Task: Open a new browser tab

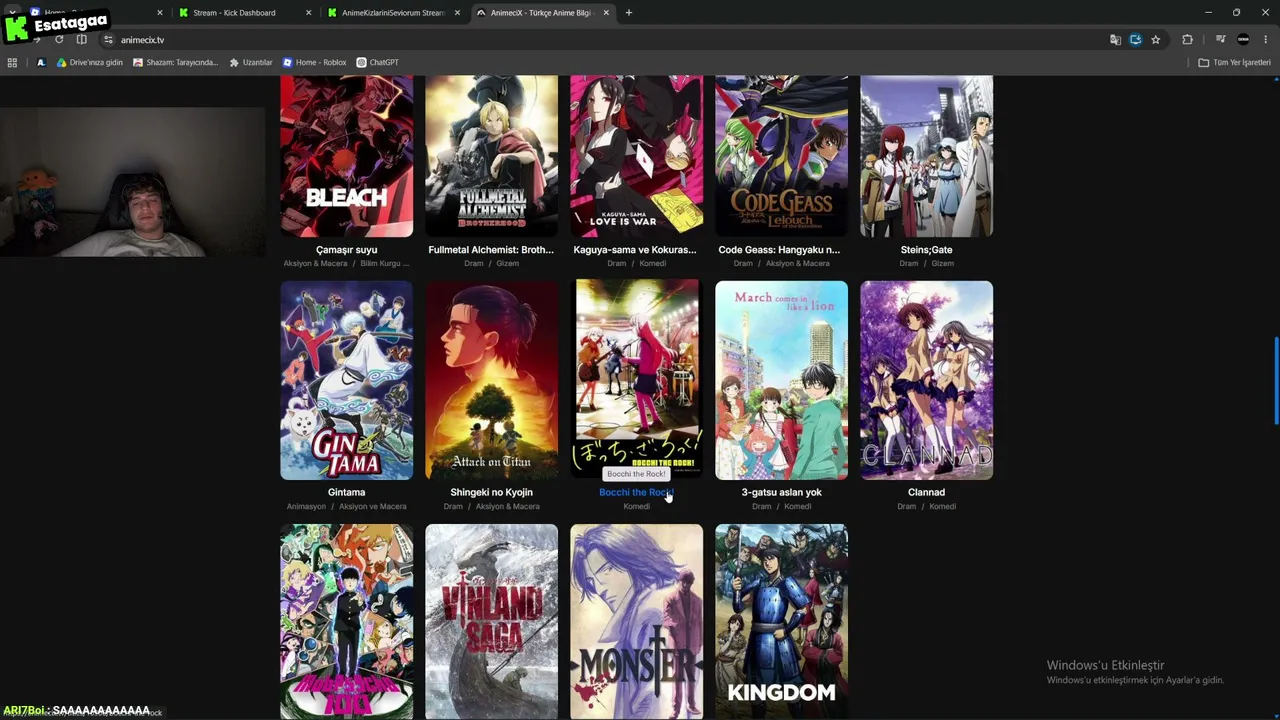Action: point(629,13)
